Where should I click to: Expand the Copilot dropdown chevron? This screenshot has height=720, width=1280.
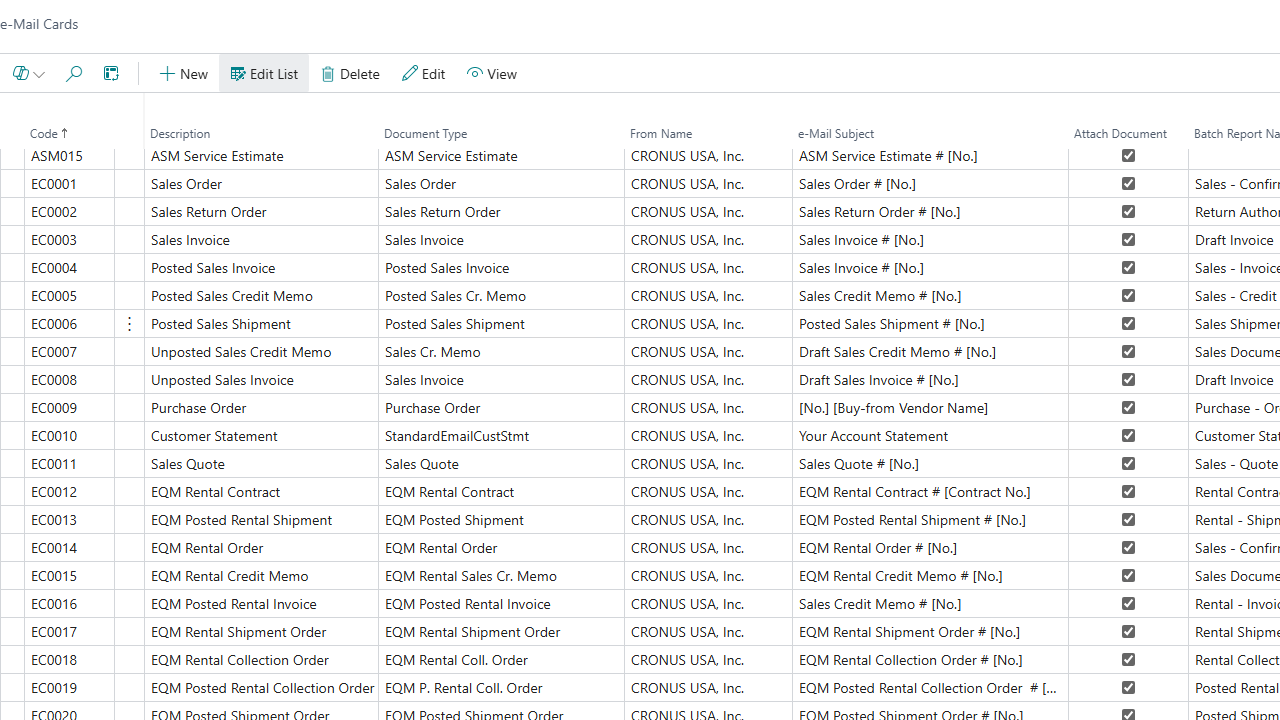click(39, 75)
